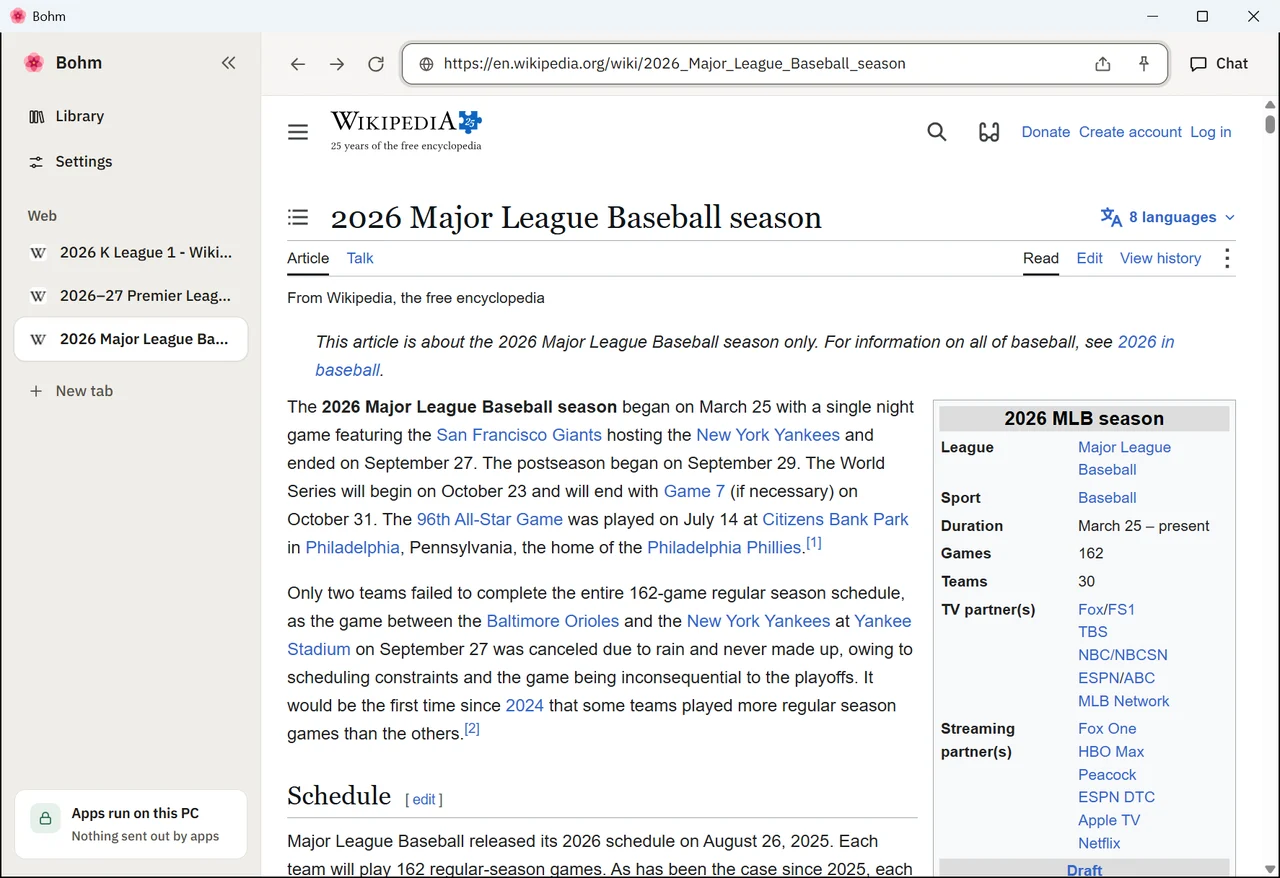Select the 2026 Major League Baseball tab
This screenshot has height=878, width=1280.
tap(131, 339)
